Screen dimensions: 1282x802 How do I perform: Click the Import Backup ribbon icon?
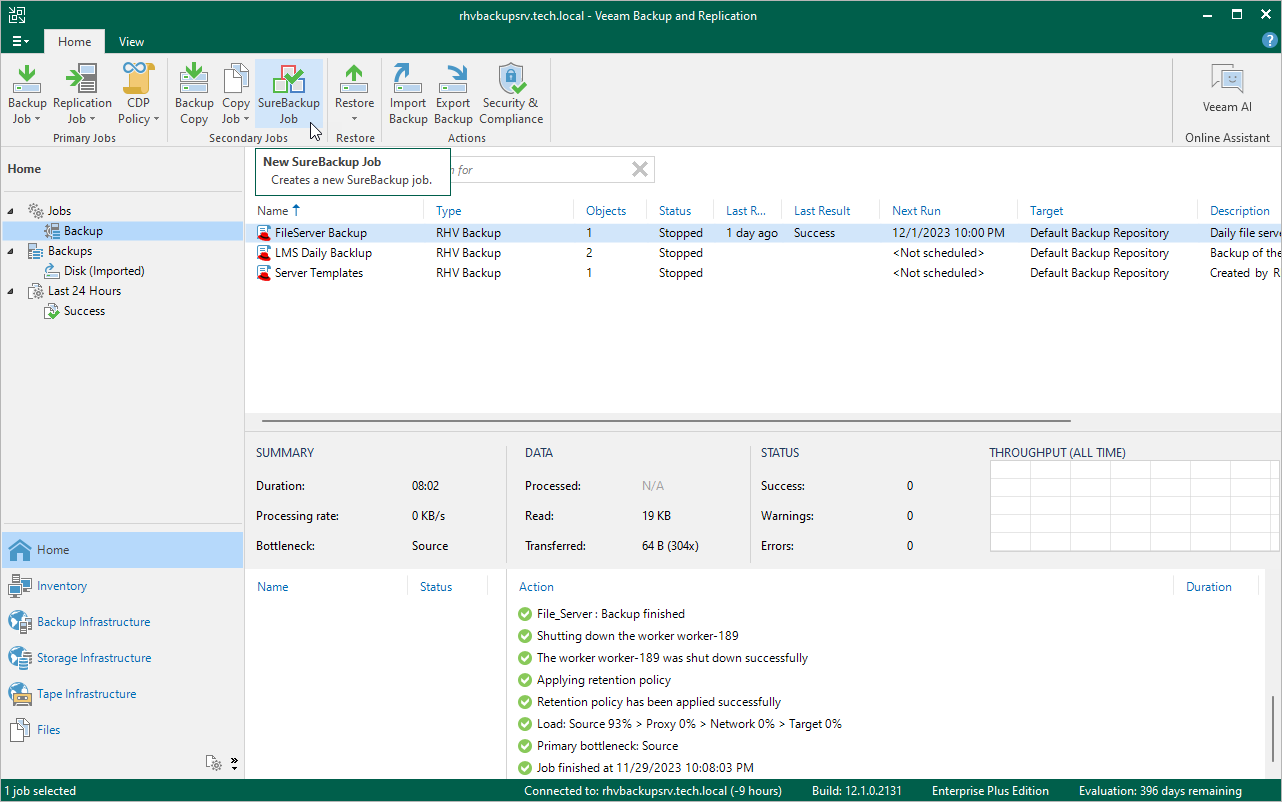coord(408,93)
